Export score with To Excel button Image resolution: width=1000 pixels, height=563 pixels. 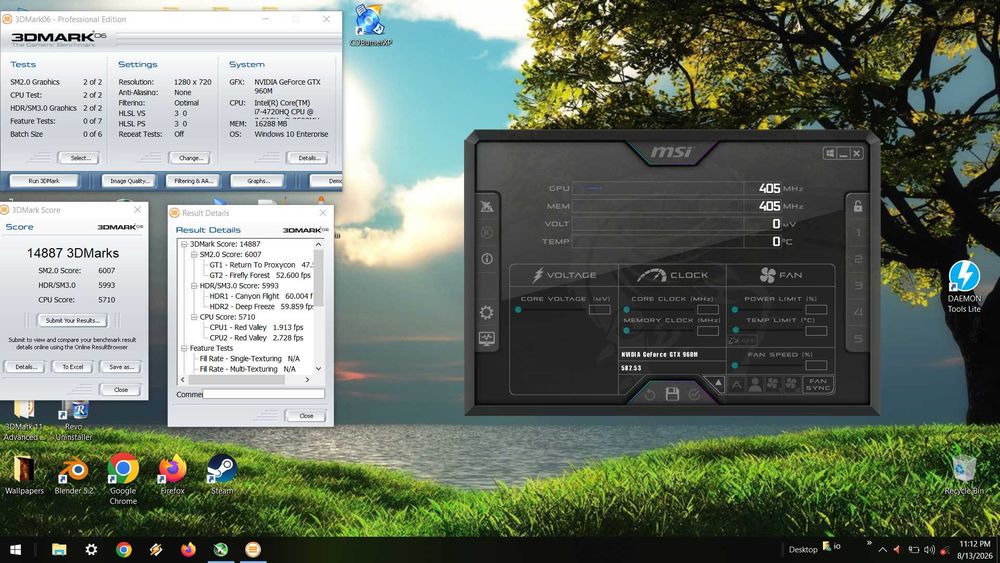point(73,367)
